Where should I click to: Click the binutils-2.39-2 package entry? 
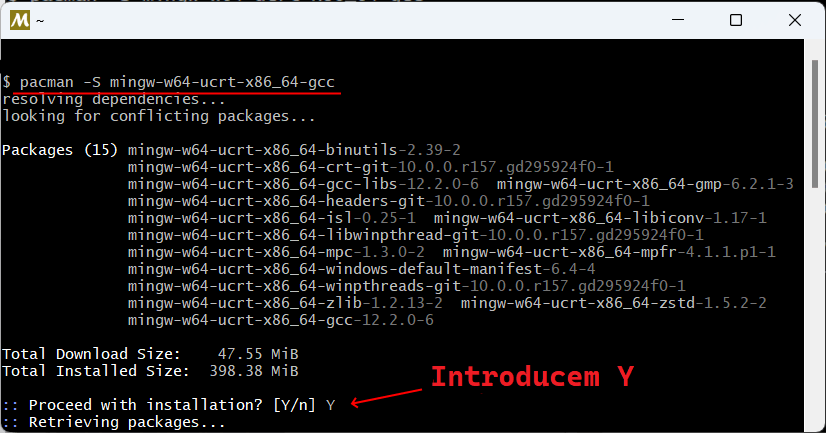294,150
